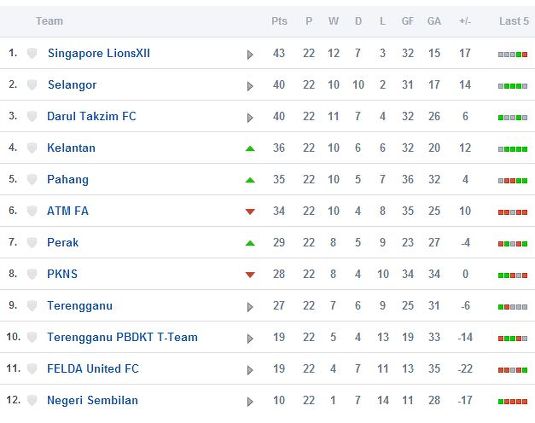Click PKNS's red down-arrow movement icon
Viewport: 535px width, 423px height.
[x=250, y=275]
